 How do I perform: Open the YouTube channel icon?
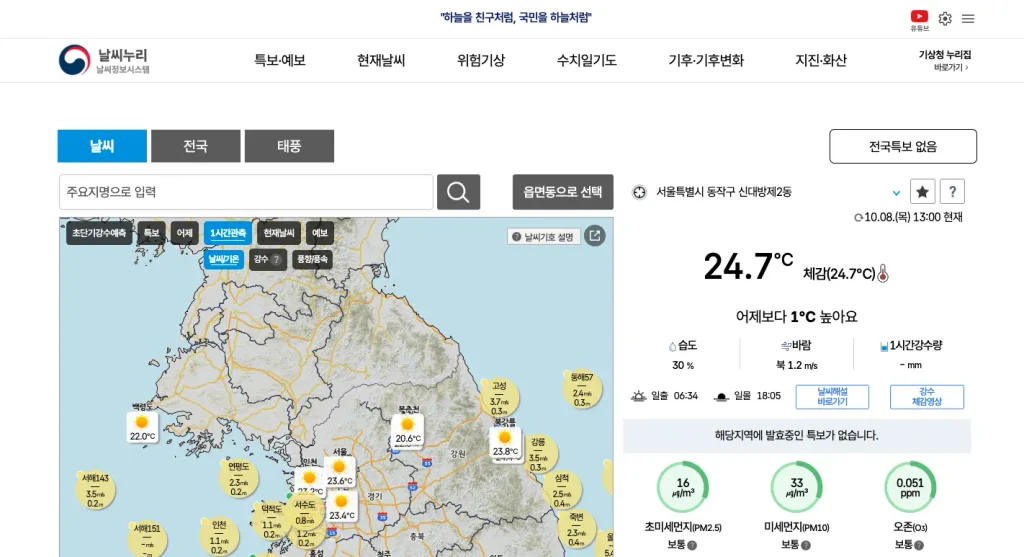(x=919, y=20)
